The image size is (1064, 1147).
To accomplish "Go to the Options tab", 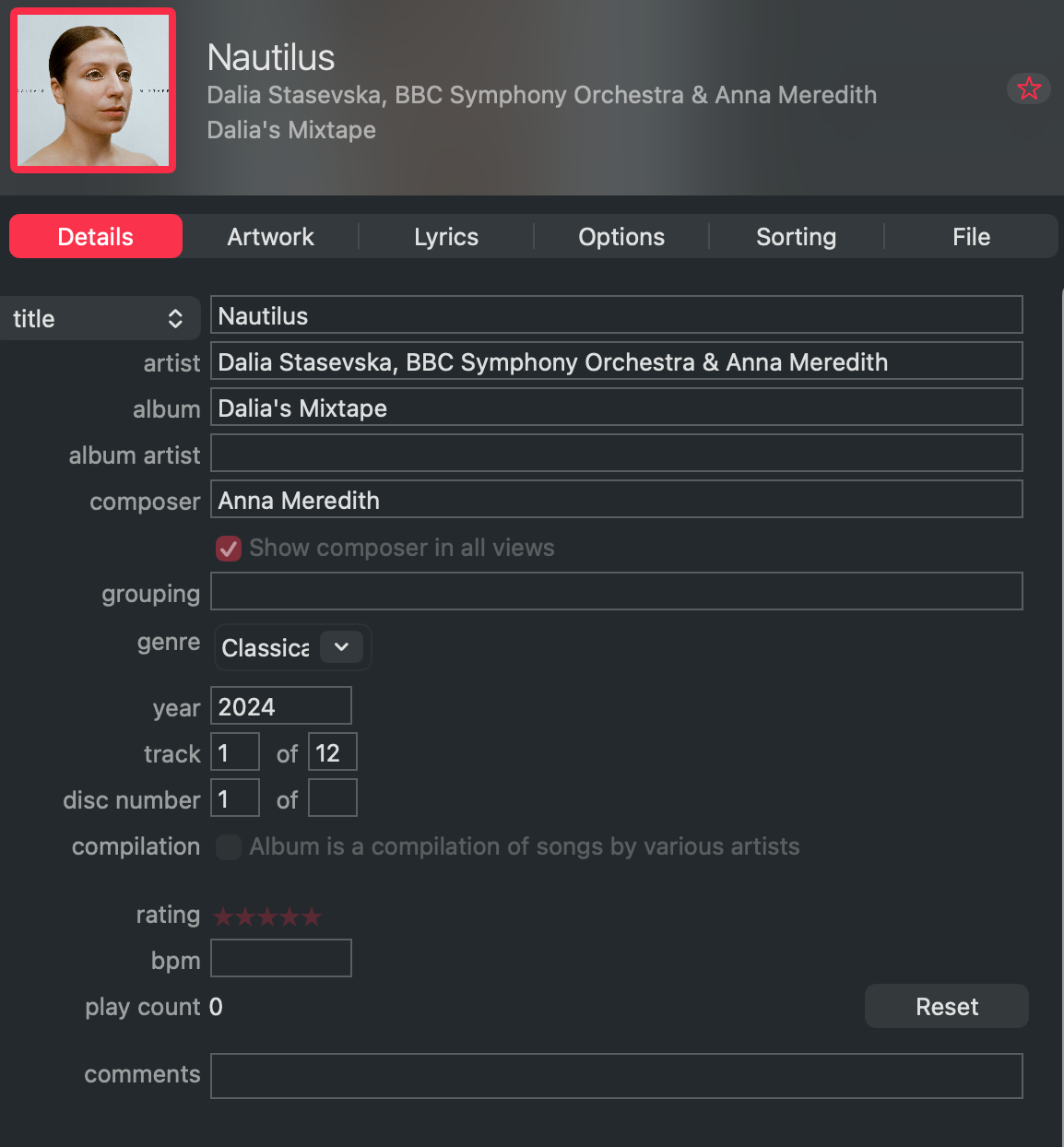I will 621,237.
